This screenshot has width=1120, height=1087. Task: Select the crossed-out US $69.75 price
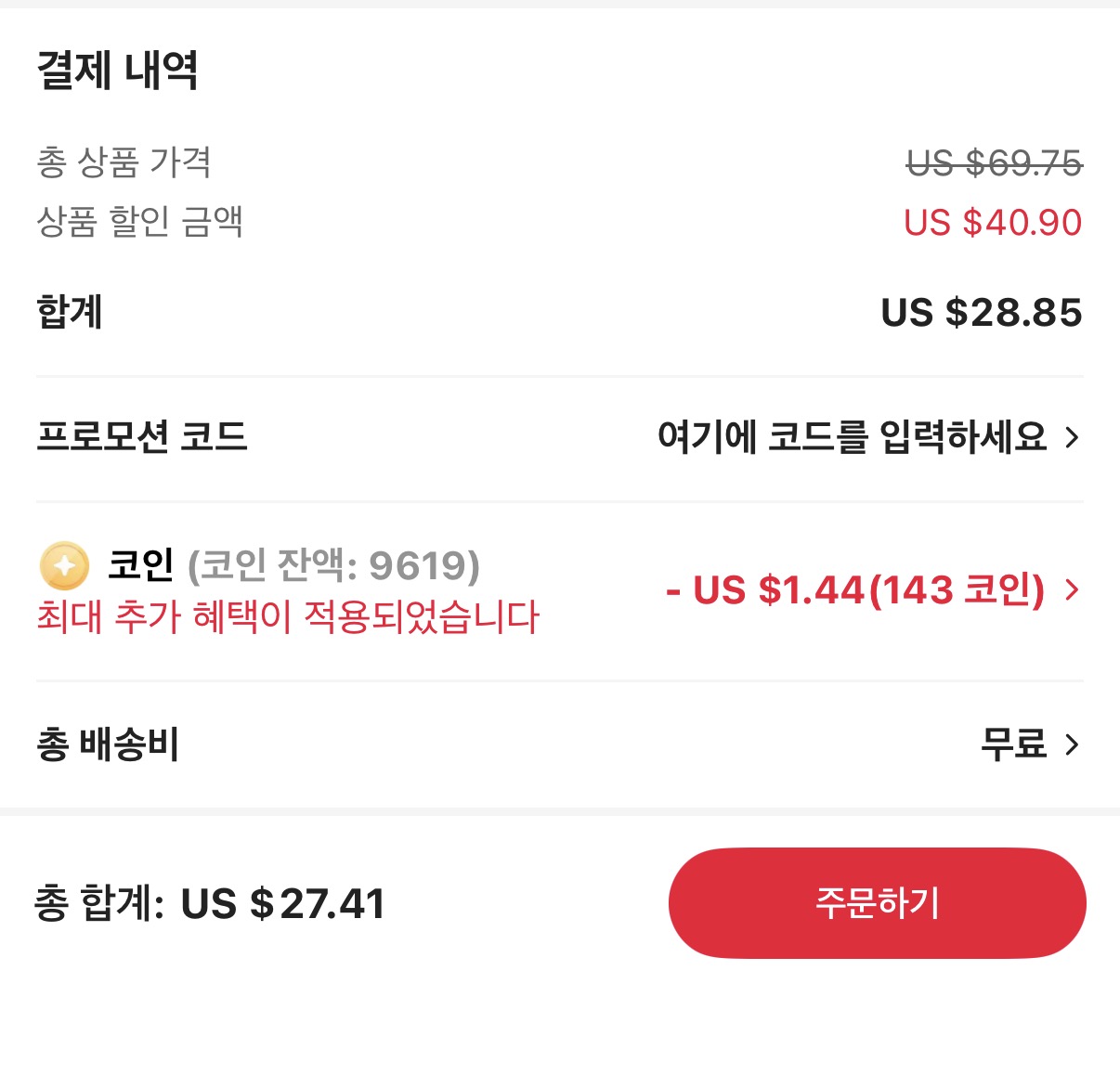click(x=994, y=163)
